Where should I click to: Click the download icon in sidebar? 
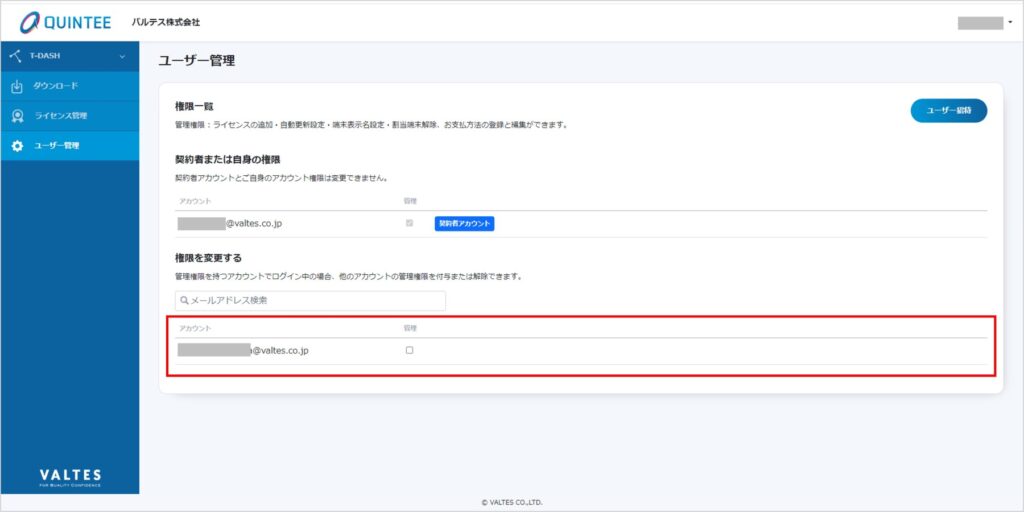click(17, 86)
